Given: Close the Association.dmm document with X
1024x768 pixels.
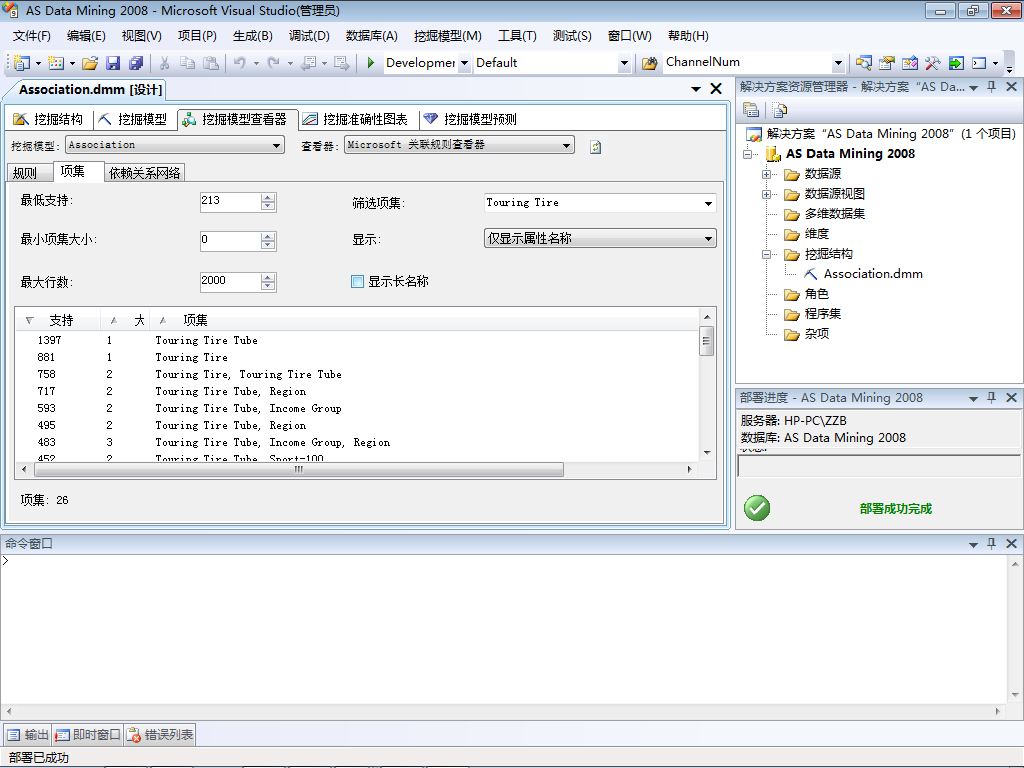Looking at the screenshot, I should 716,89.
